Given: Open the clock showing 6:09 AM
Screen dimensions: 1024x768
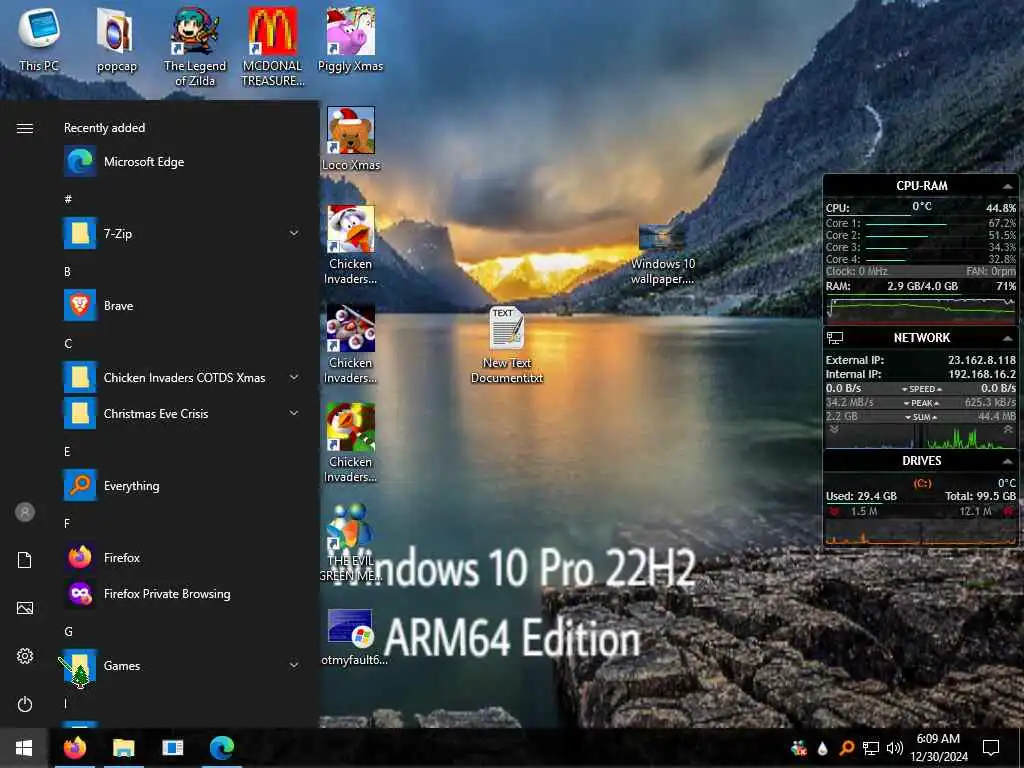Looking at the screenshot, I should [x=938, y=748].
